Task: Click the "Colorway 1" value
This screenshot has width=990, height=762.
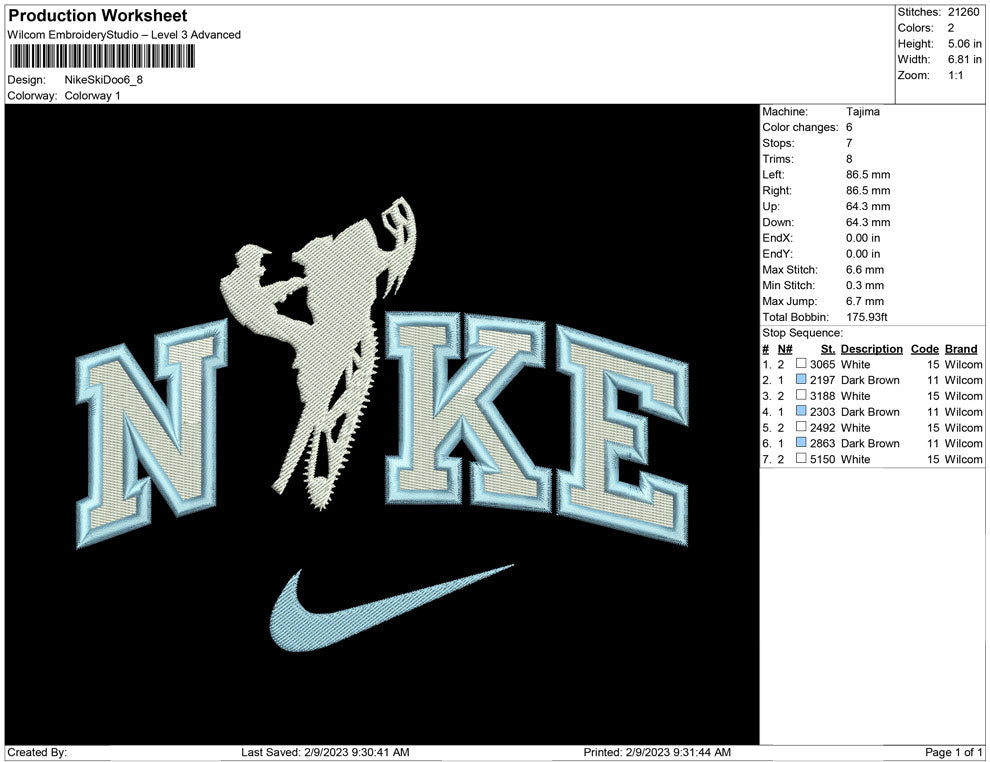Action: 92,96
